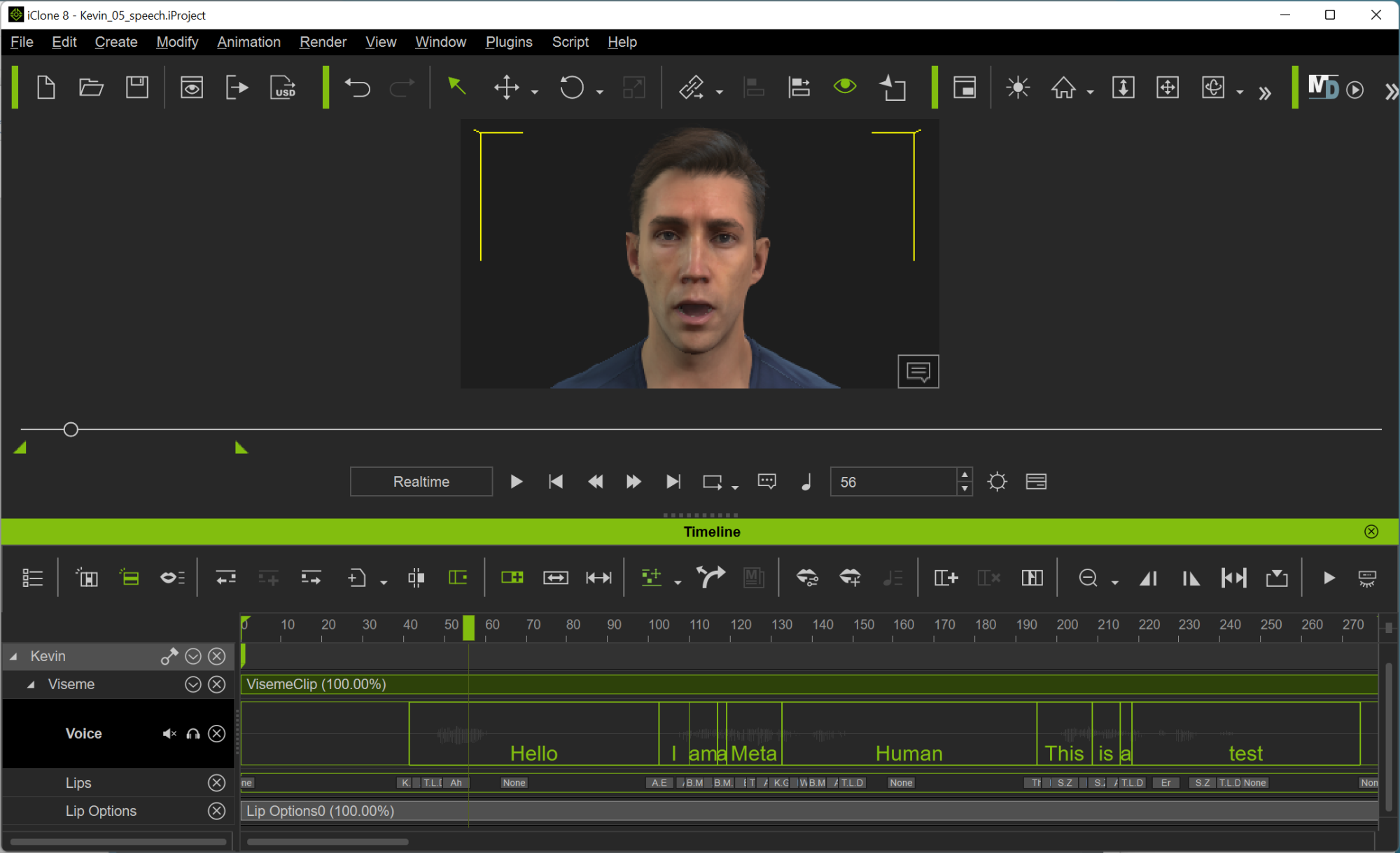
Task: Select the Hello word segment in Voice track
Action: pos(534,733)
